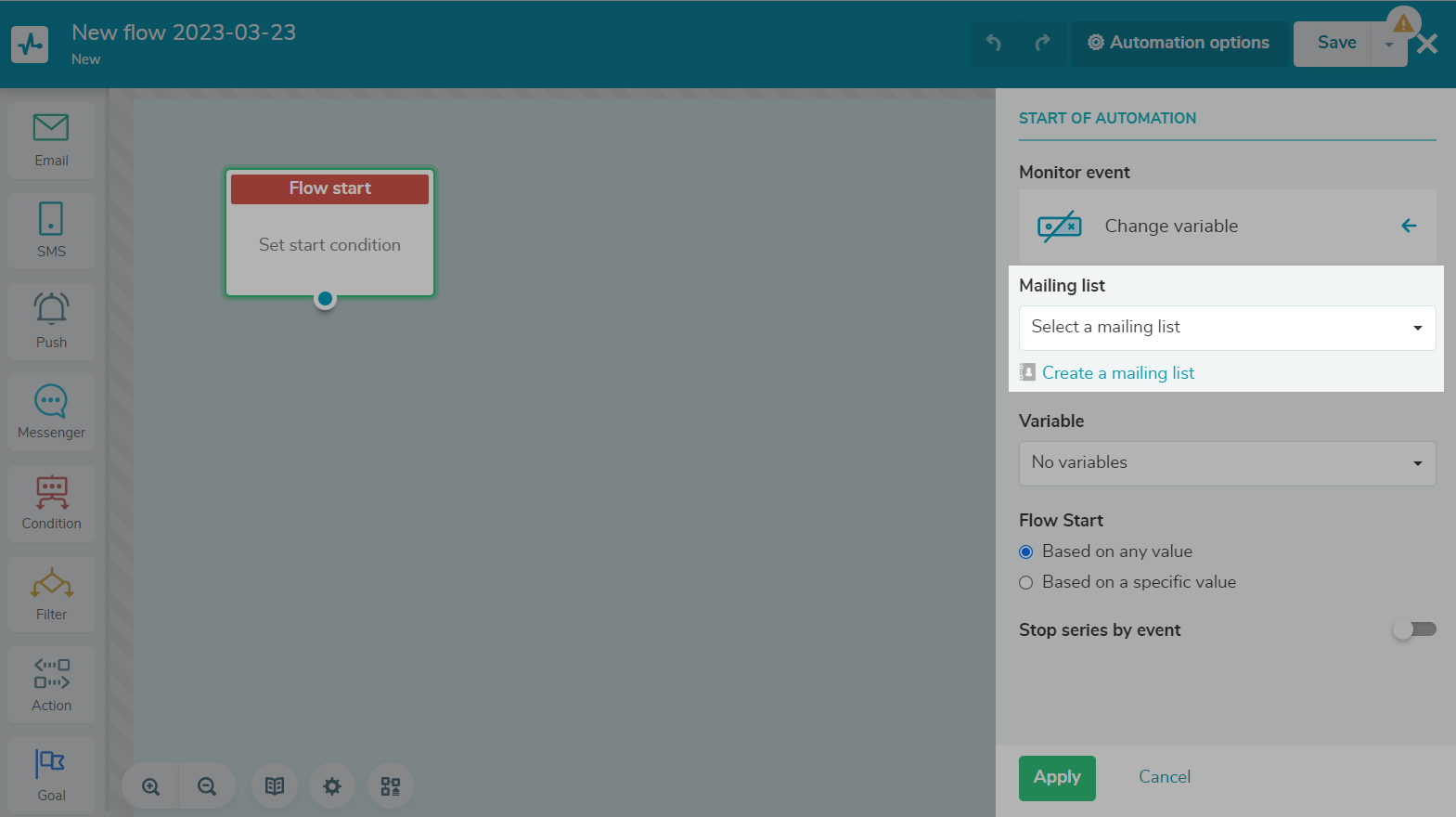The image size is (1456, 817).
Task: Undo the last change
Action: coord(994,43)
